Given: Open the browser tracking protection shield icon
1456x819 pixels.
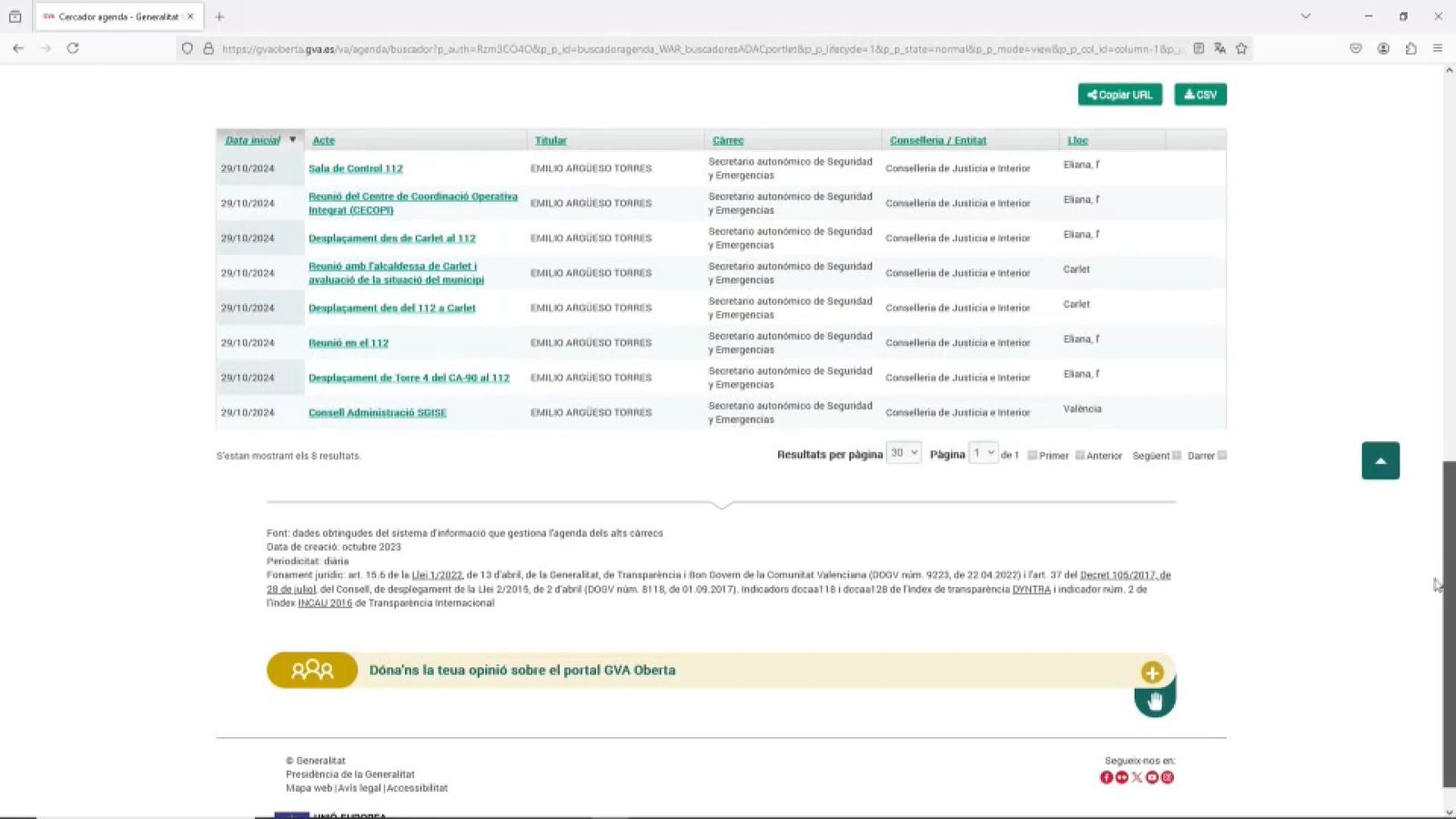Looking at the screenshot, I should click(x=187, y=48).
